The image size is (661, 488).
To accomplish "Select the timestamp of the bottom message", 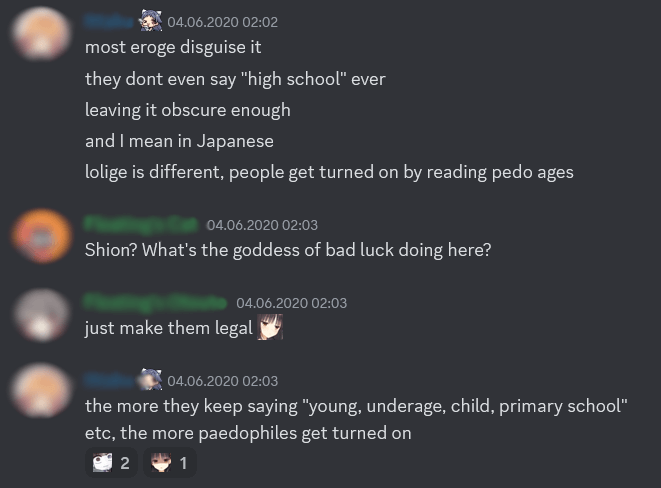I will click(223, 381).
